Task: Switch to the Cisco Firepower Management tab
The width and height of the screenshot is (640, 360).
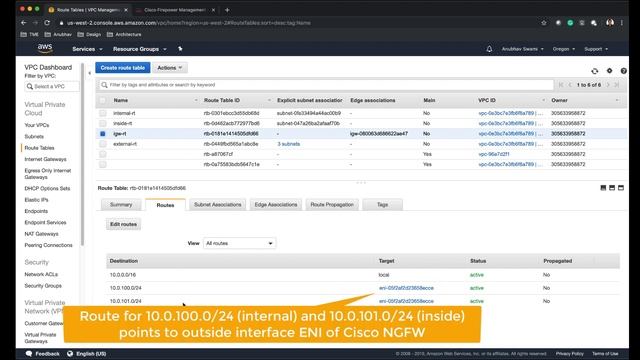Action: 175,10
